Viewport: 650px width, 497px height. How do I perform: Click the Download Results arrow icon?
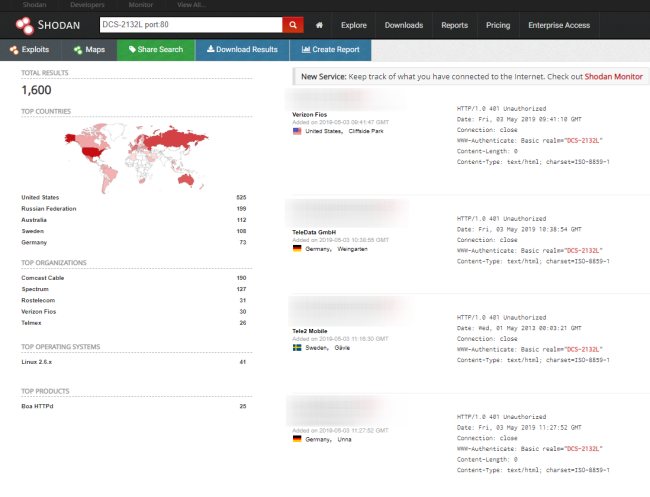pyautogui.click(x=211, y=49)
